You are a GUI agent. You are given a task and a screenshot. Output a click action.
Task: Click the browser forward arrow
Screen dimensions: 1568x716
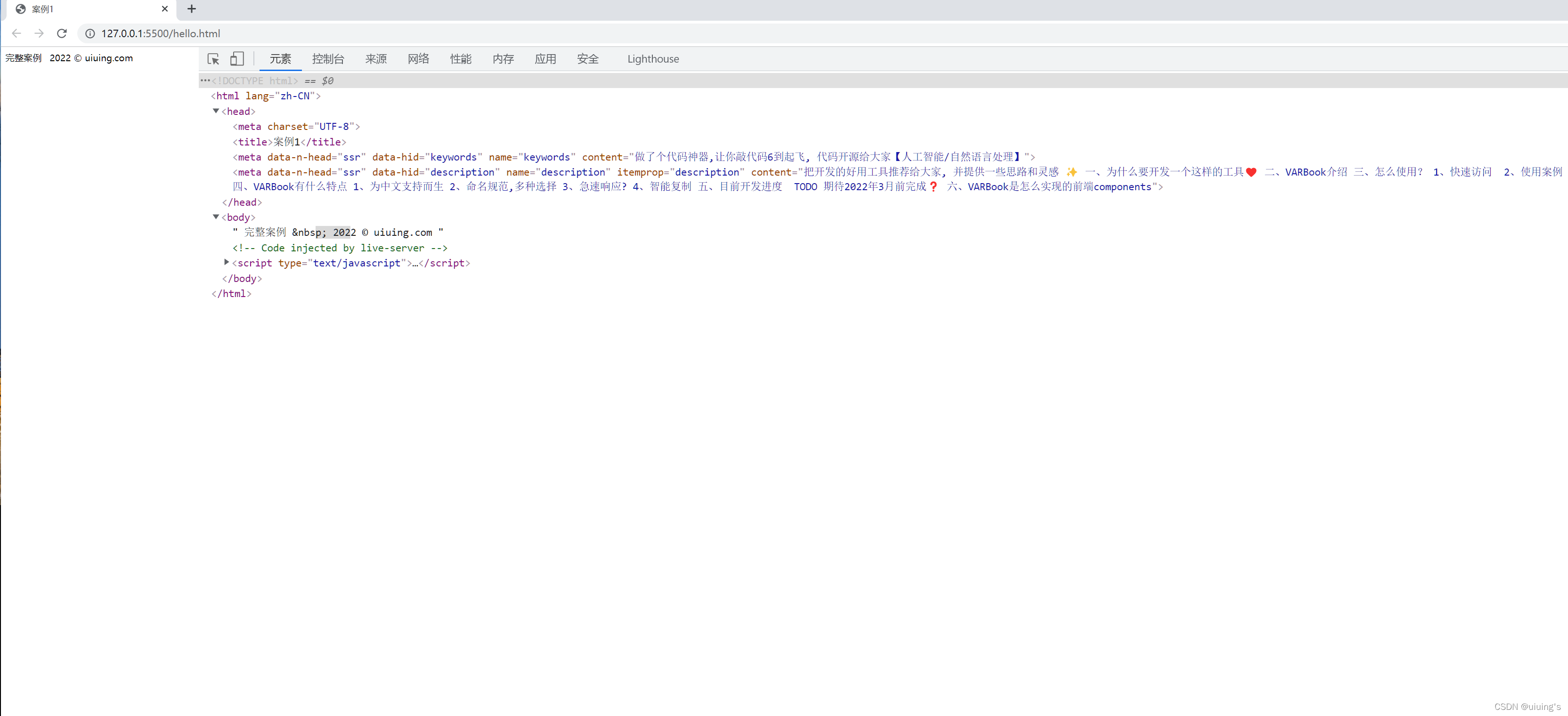tap(39, 33)
